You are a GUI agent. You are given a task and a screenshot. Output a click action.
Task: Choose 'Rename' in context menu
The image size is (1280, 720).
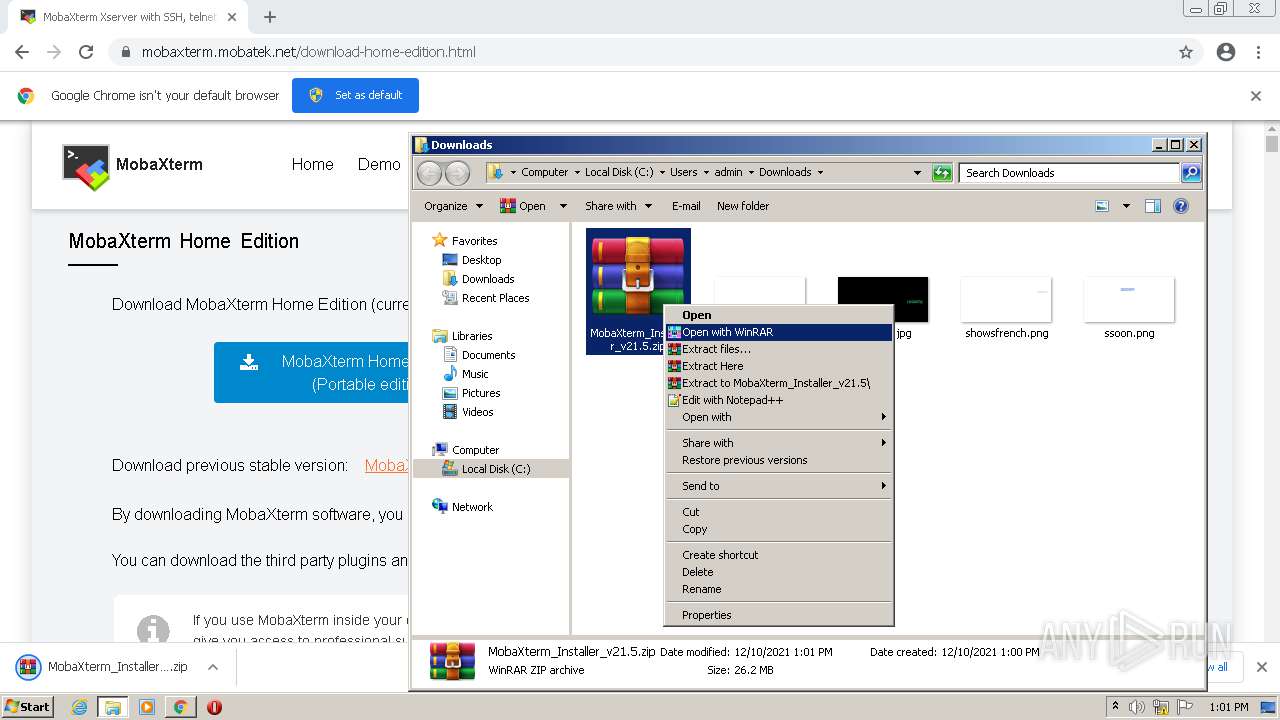[x=779, y=589]
